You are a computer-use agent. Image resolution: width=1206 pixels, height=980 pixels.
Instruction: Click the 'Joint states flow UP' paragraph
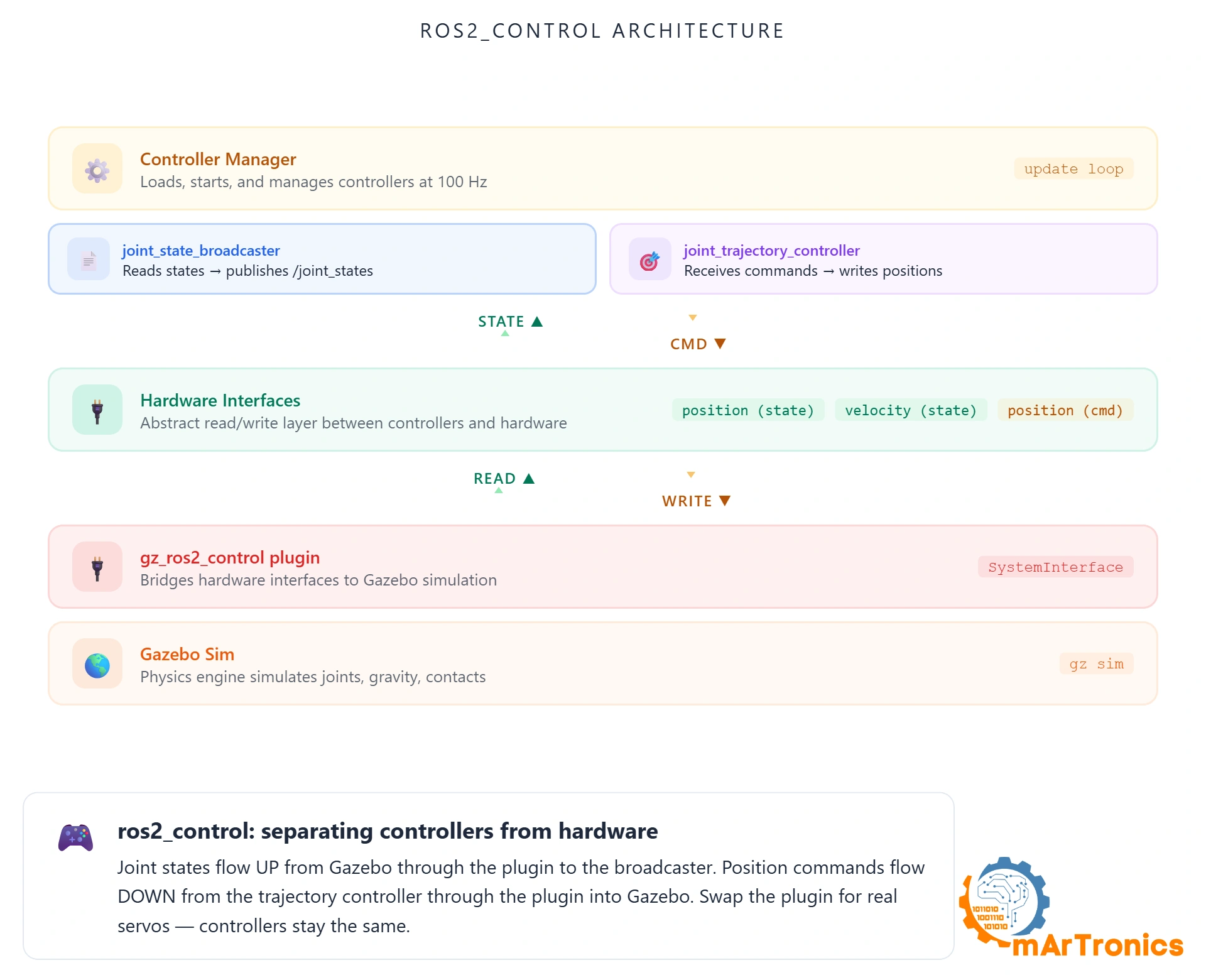point(521,896)
